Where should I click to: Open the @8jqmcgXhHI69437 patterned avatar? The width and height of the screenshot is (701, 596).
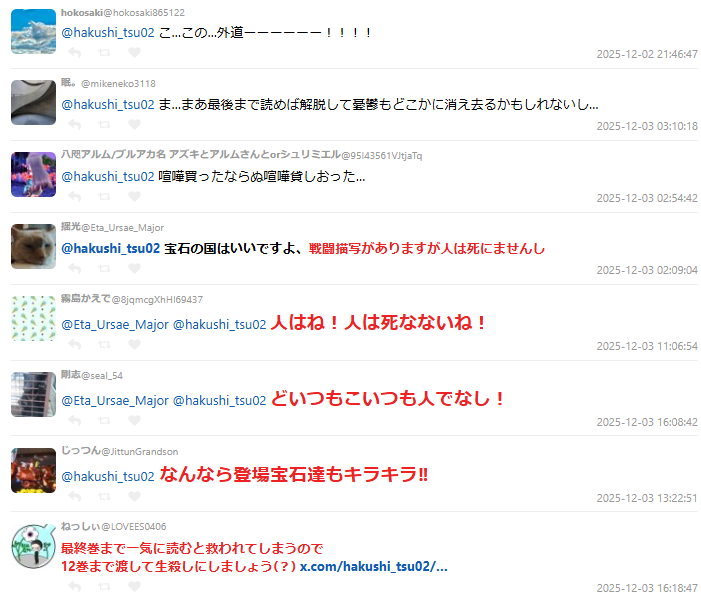click(x=34, y=318)
